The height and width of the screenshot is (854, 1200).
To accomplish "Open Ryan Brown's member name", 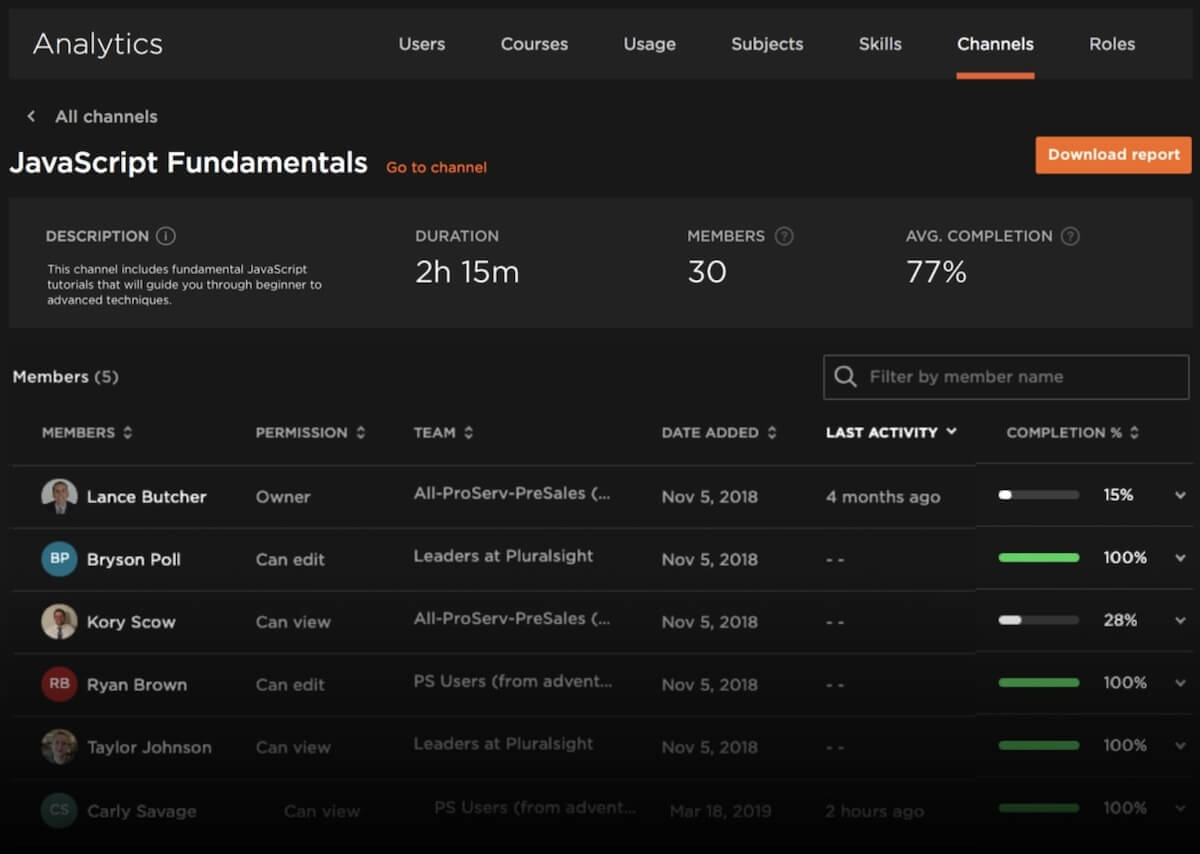I will tap(137, 685).
